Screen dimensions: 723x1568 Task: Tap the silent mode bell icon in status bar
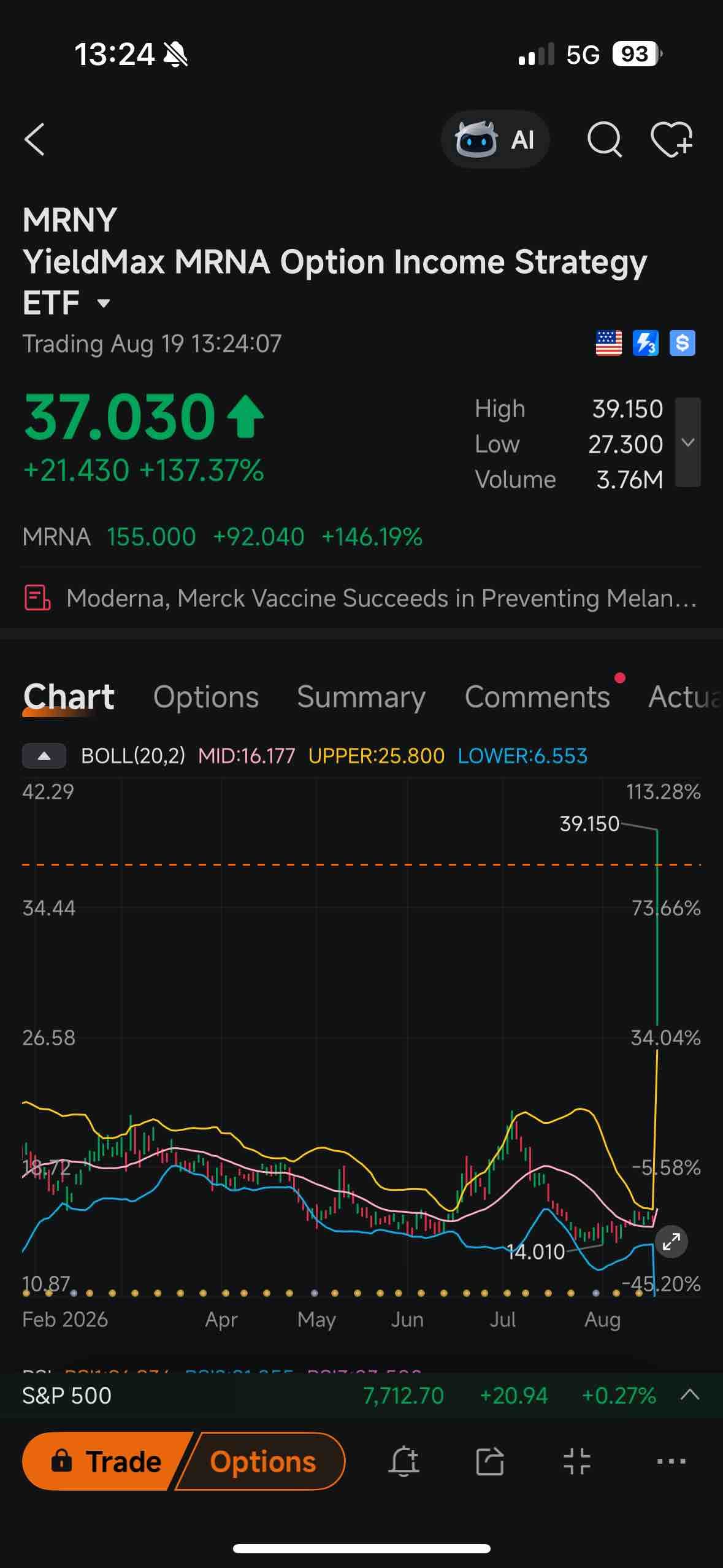coord(176,55)
